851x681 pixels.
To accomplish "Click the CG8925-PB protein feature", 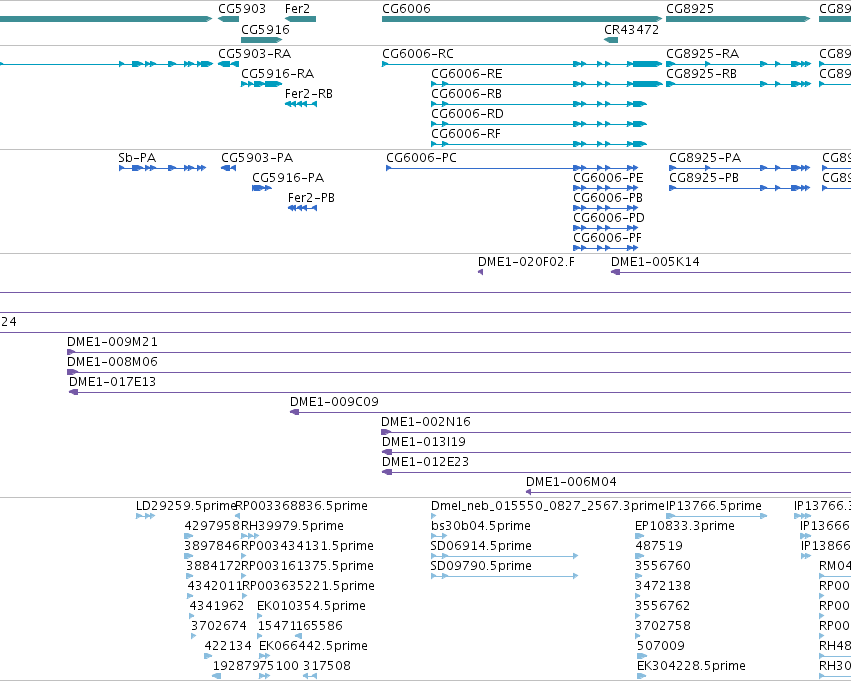I will coord(704,178).
